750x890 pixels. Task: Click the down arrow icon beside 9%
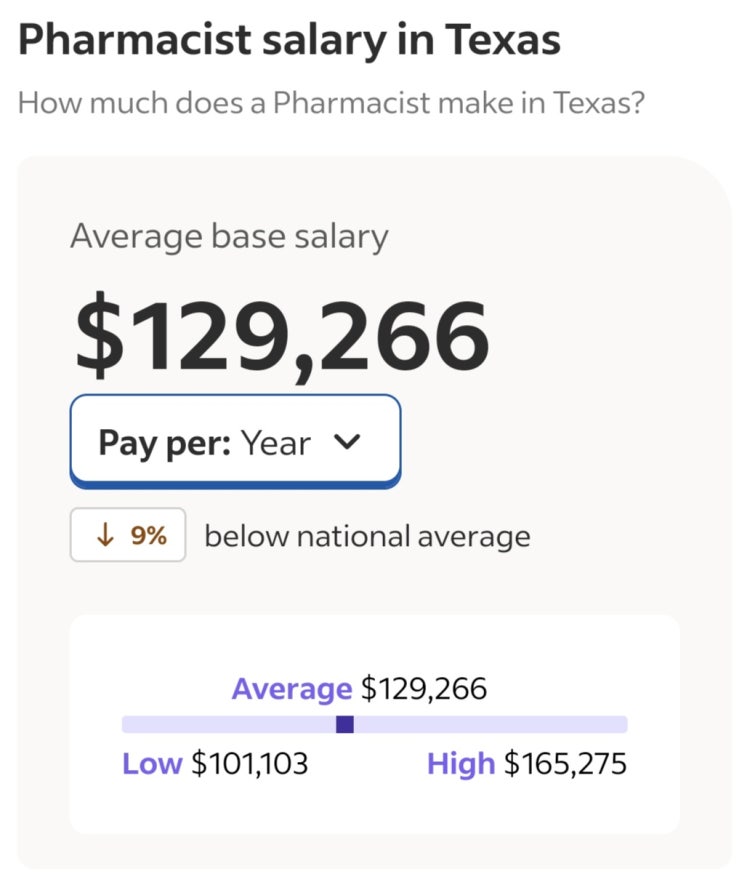pyautogui.click(x=104, y=536)
